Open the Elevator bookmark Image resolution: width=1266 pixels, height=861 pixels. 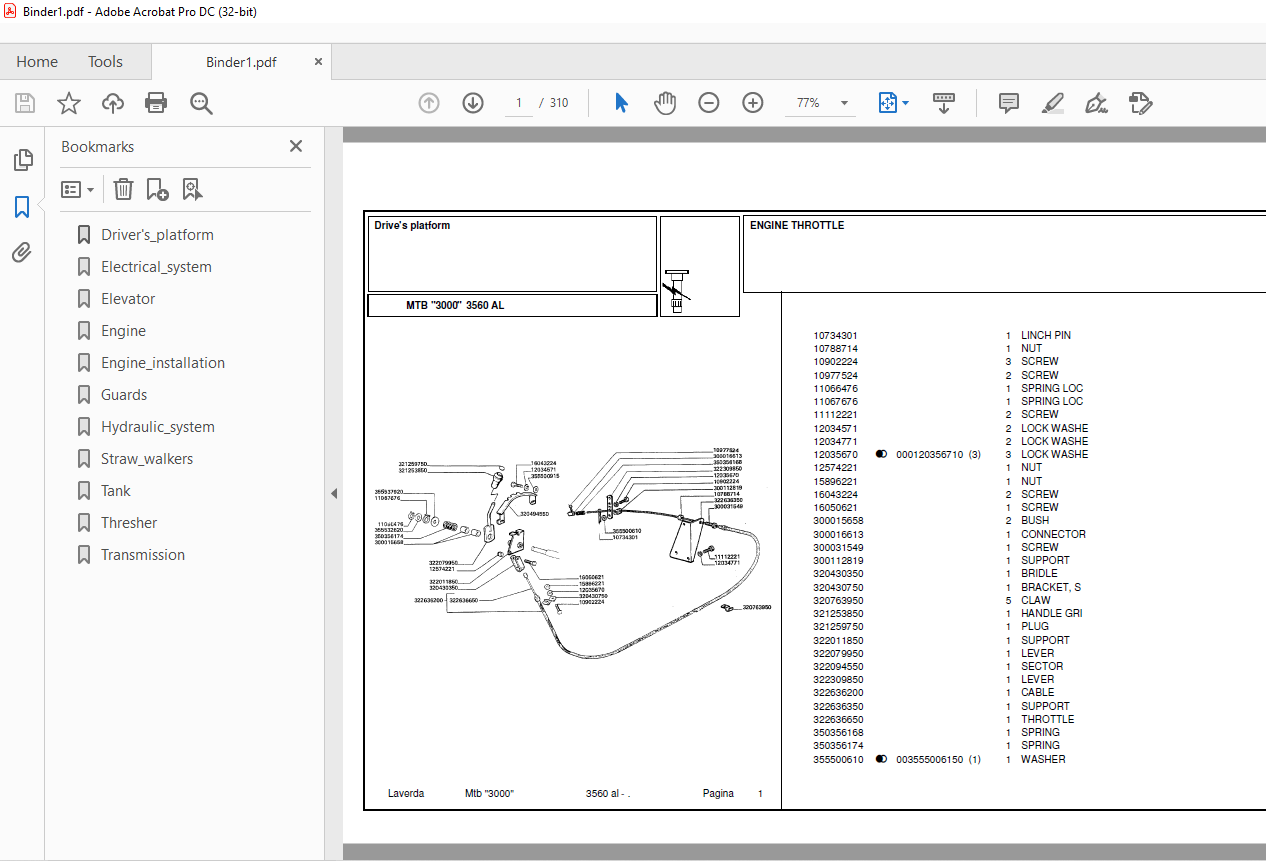tap(128, 299)
